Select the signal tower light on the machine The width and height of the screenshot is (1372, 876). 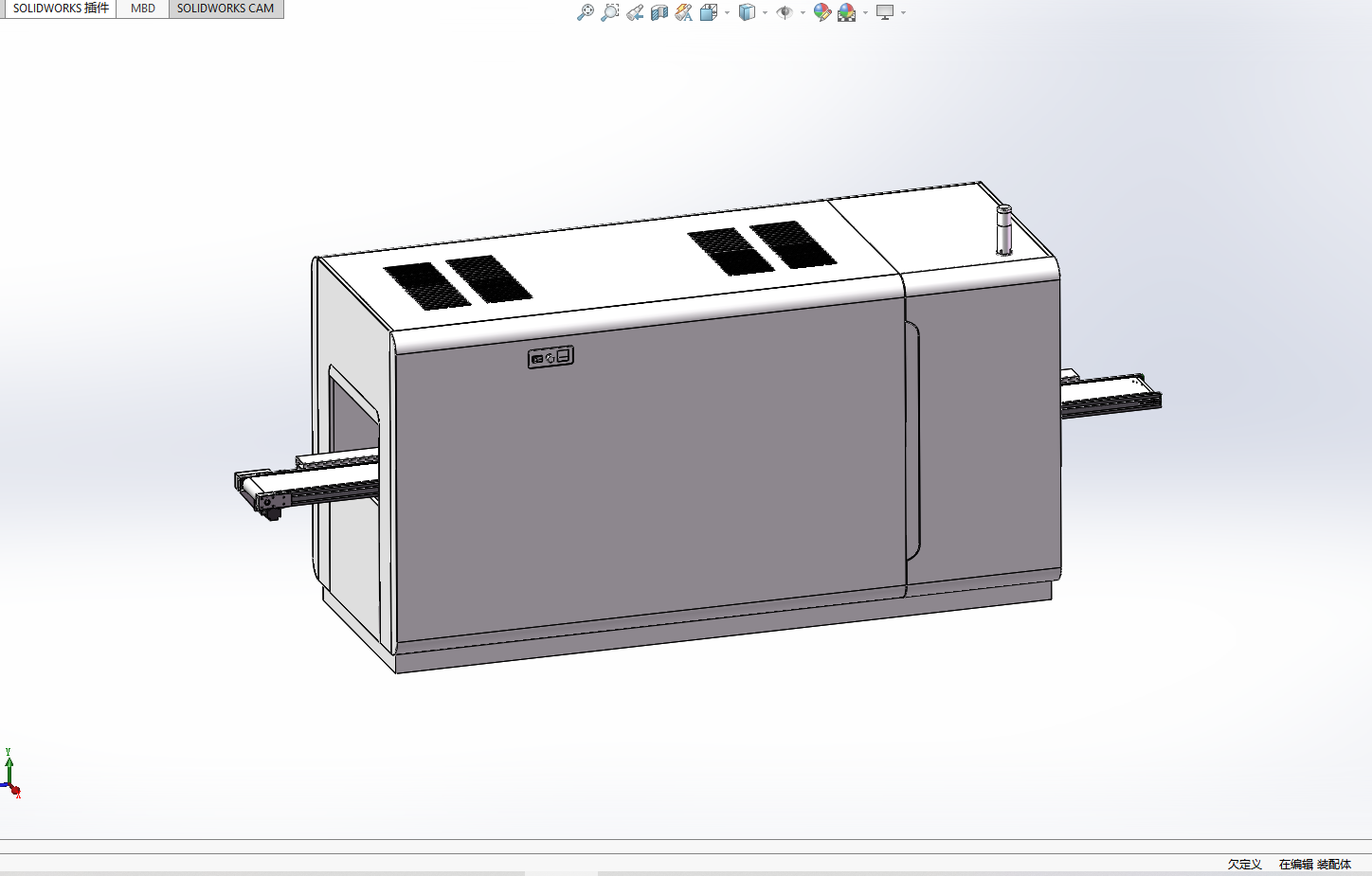point(1004,230)
